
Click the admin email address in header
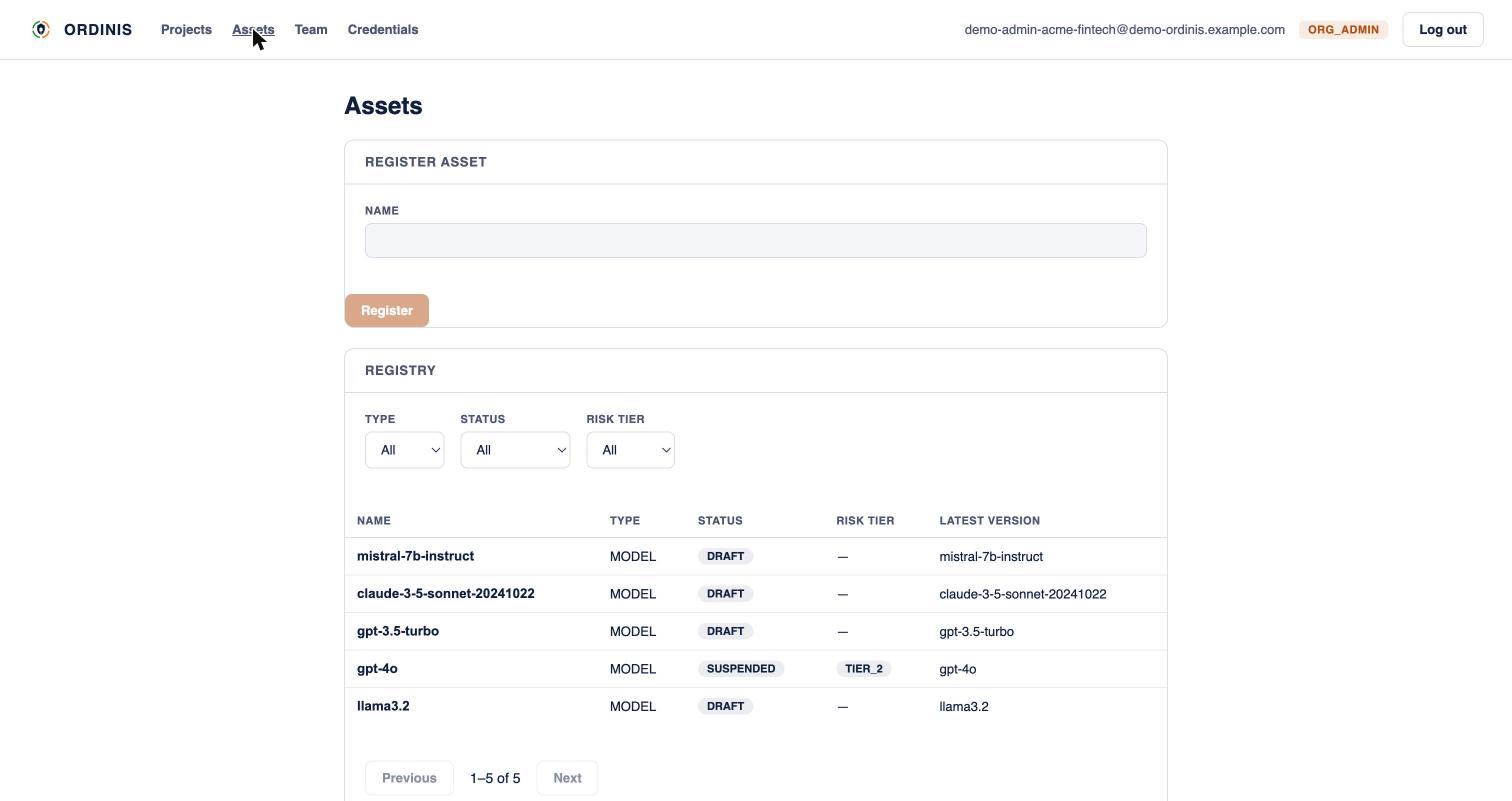1125,30
